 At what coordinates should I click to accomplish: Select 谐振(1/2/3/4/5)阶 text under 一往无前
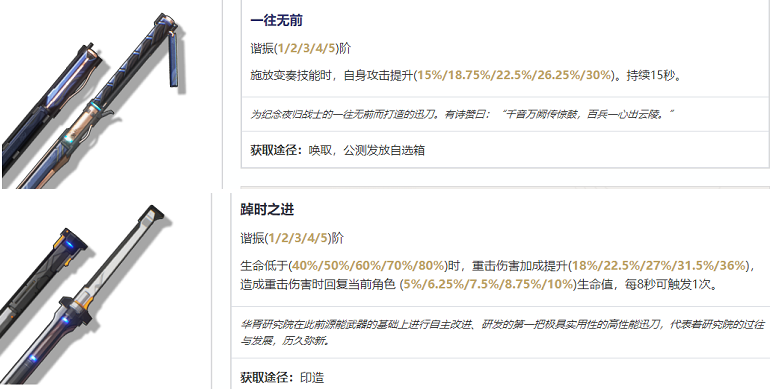tap(301, 48)
